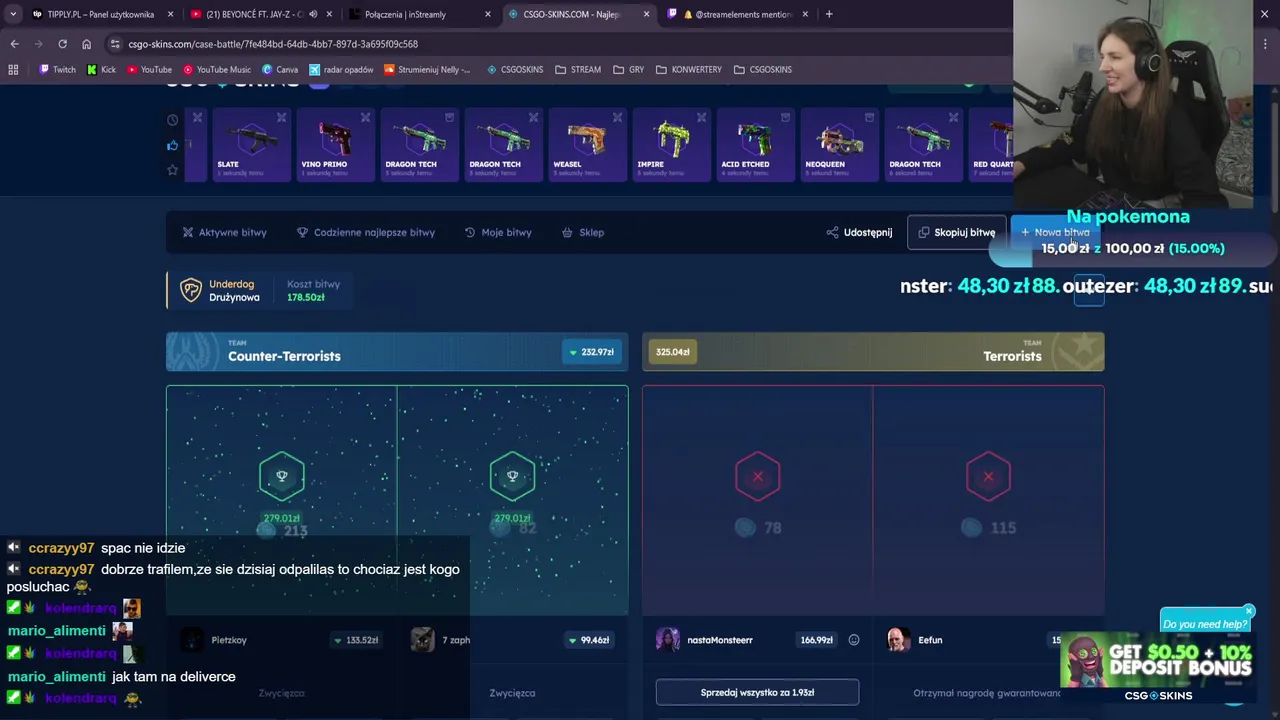Open the radar opadów bookmark
1280x720 pixels.
tap(341, 70)
